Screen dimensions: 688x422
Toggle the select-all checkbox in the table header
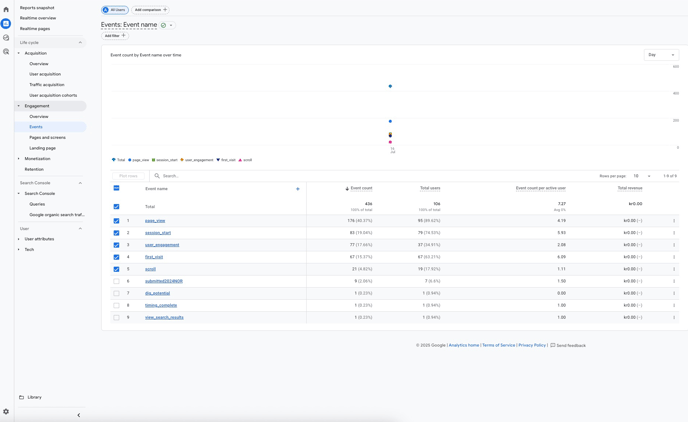click(x=116, y=188)
